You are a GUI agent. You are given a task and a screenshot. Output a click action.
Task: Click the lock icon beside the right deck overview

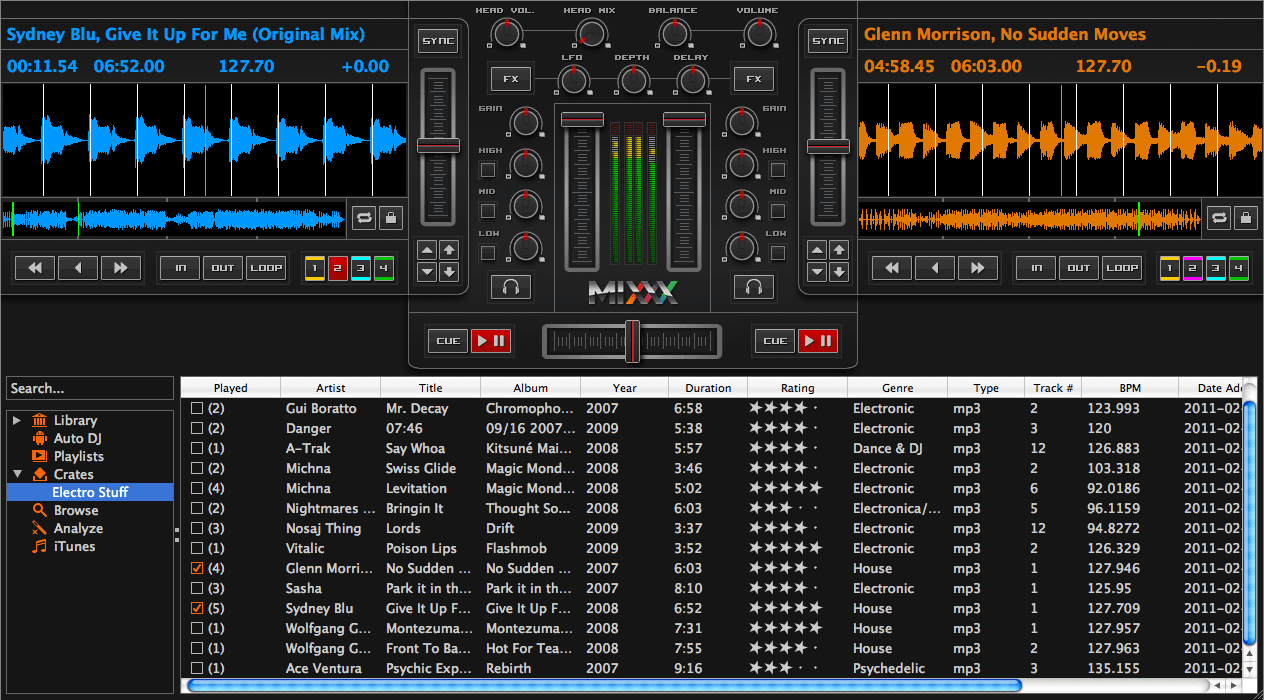click(x=1248, y=218)
